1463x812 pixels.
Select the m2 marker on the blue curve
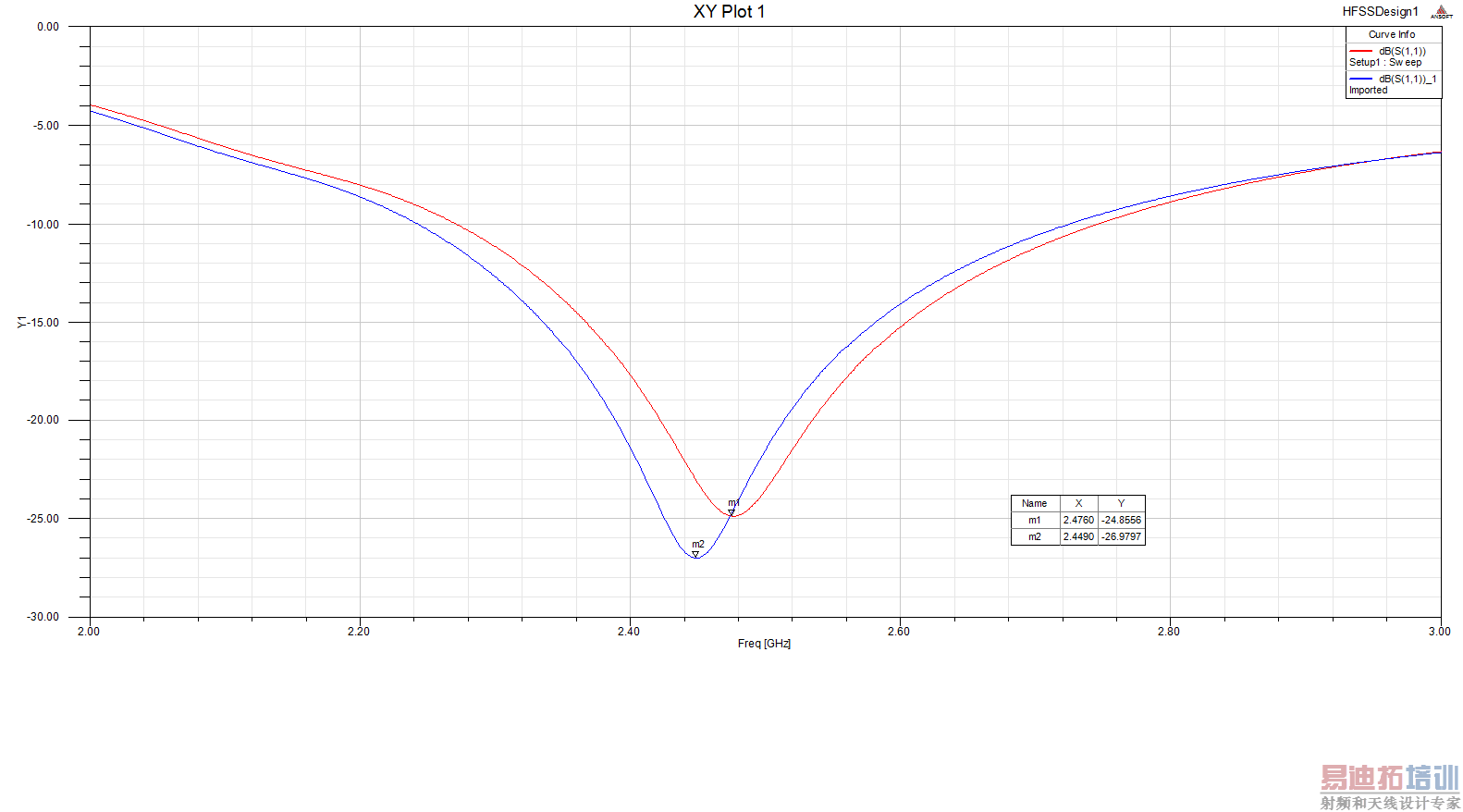[695, 554]
